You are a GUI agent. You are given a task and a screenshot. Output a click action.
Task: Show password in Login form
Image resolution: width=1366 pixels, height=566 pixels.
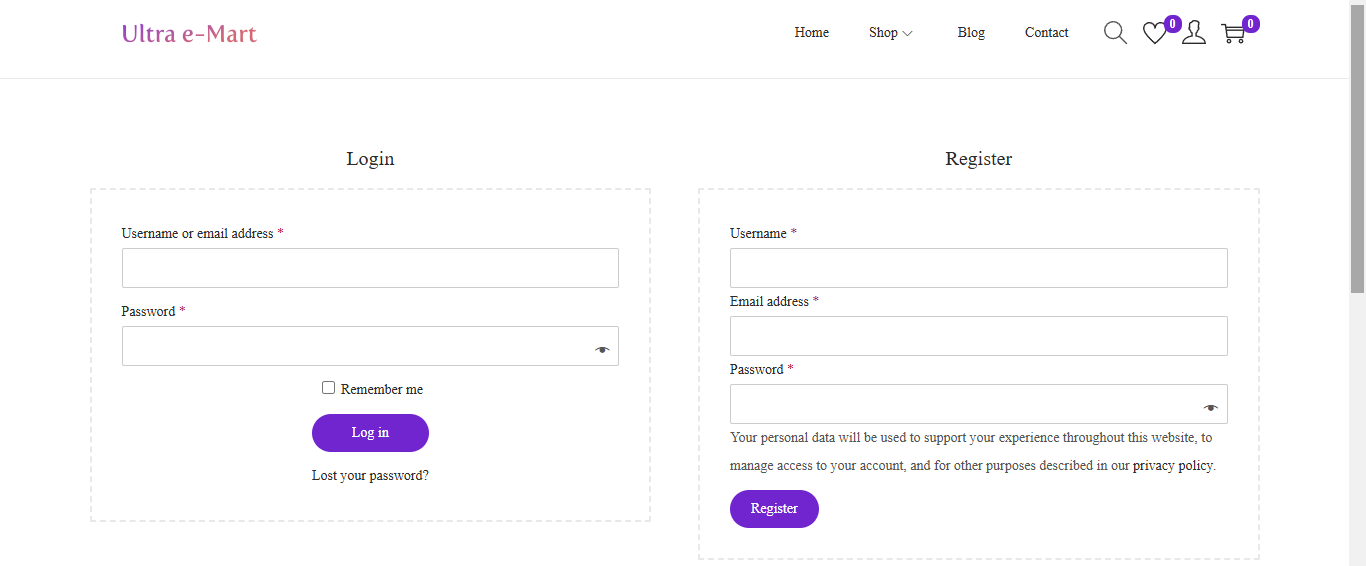pyautogui.click(x=601, y=350)
